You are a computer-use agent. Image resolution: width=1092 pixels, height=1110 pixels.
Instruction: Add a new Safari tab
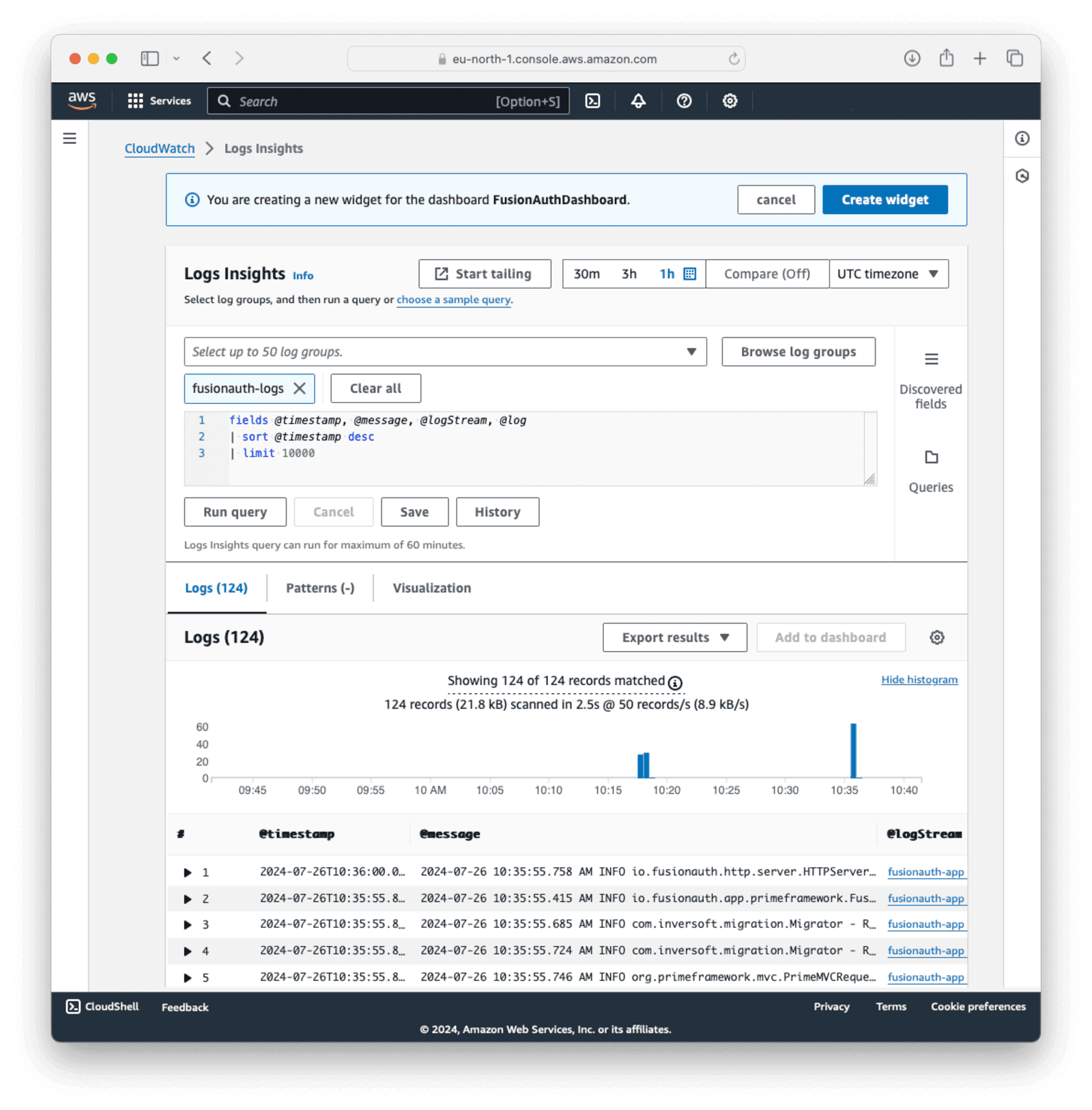click(x=979, y=59)
